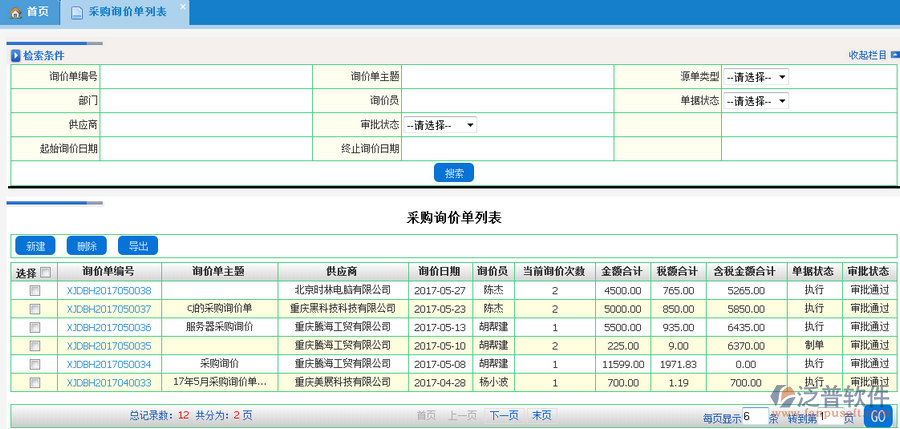Check the box for row XJDBH2017040033

[x=35, y=382]
